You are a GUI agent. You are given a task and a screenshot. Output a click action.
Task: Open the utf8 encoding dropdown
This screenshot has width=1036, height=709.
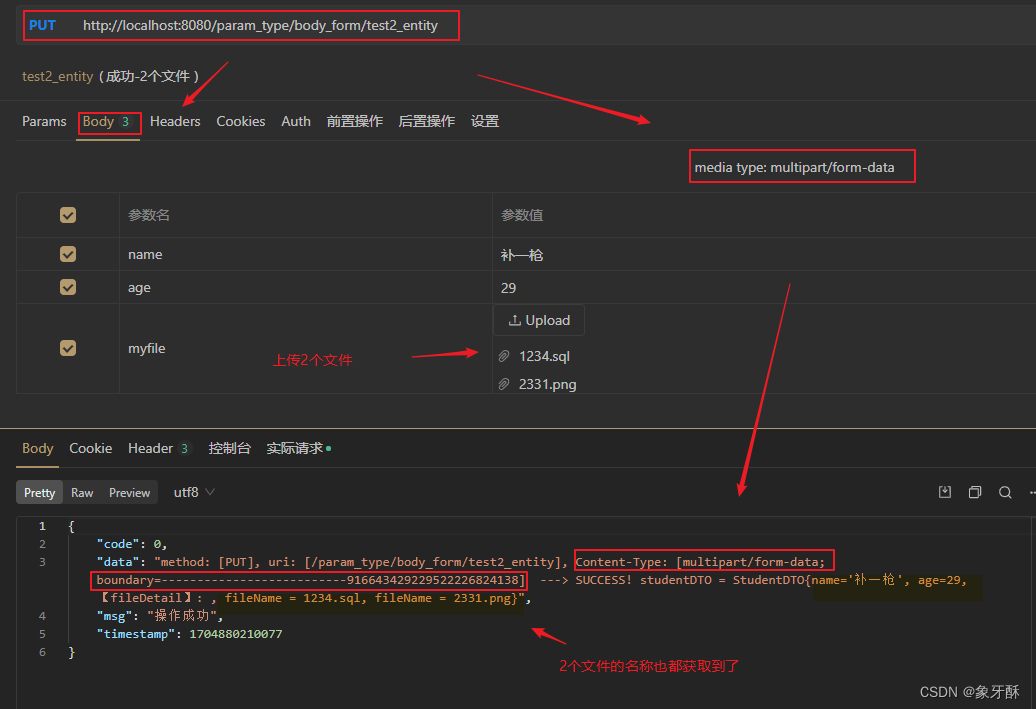(x=194, y=492)
